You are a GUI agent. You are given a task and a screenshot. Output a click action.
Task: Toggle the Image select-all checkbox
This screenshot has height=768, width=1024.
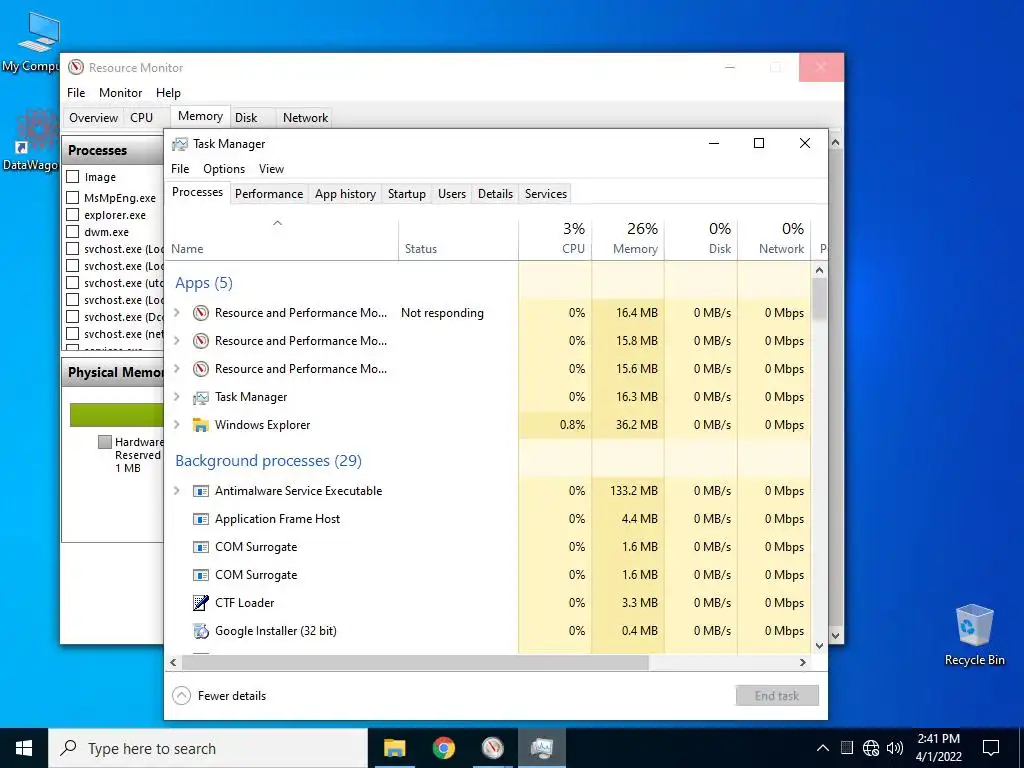(73, 176)
